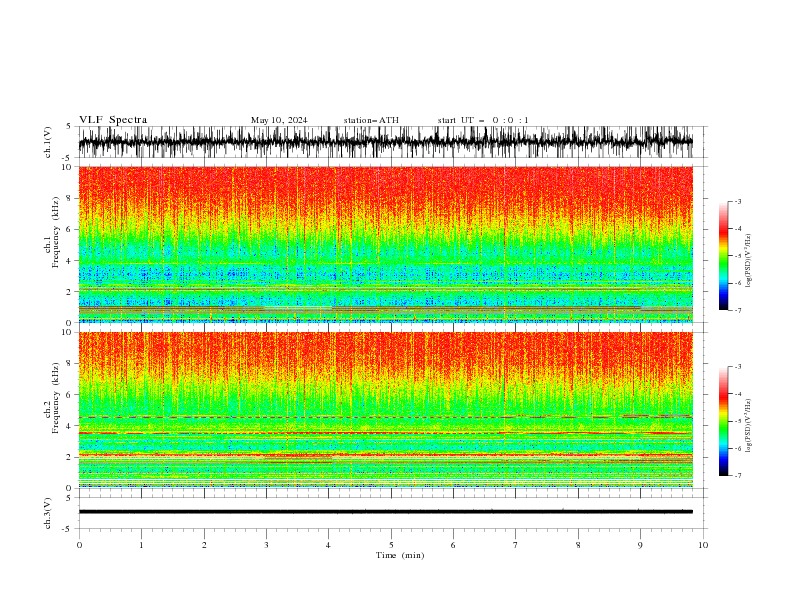
Task: Click the time axis tick label '0'
Action: point(79,545)
